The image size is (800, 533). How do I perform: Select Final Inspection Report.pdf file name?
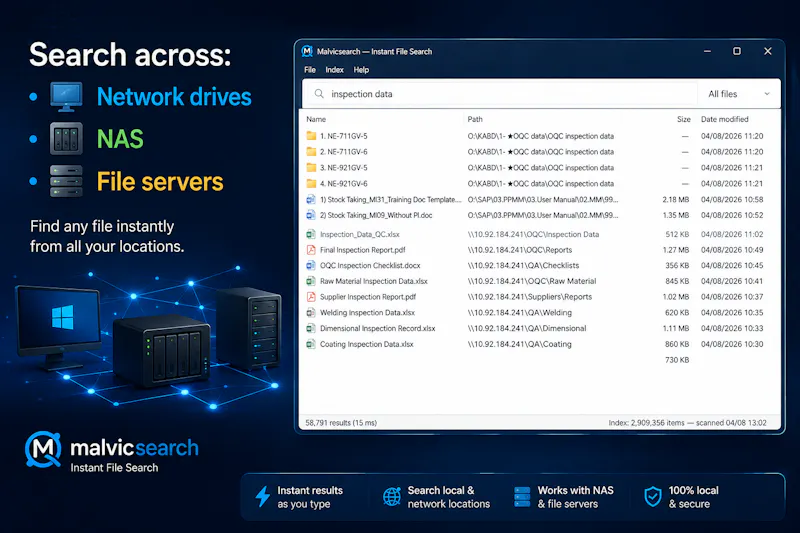point(363,250)
